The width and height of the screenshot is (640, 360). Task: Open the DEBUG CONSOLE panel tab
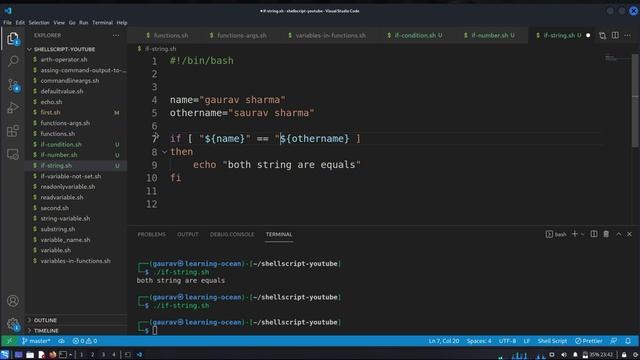click(x=232, y=234)
